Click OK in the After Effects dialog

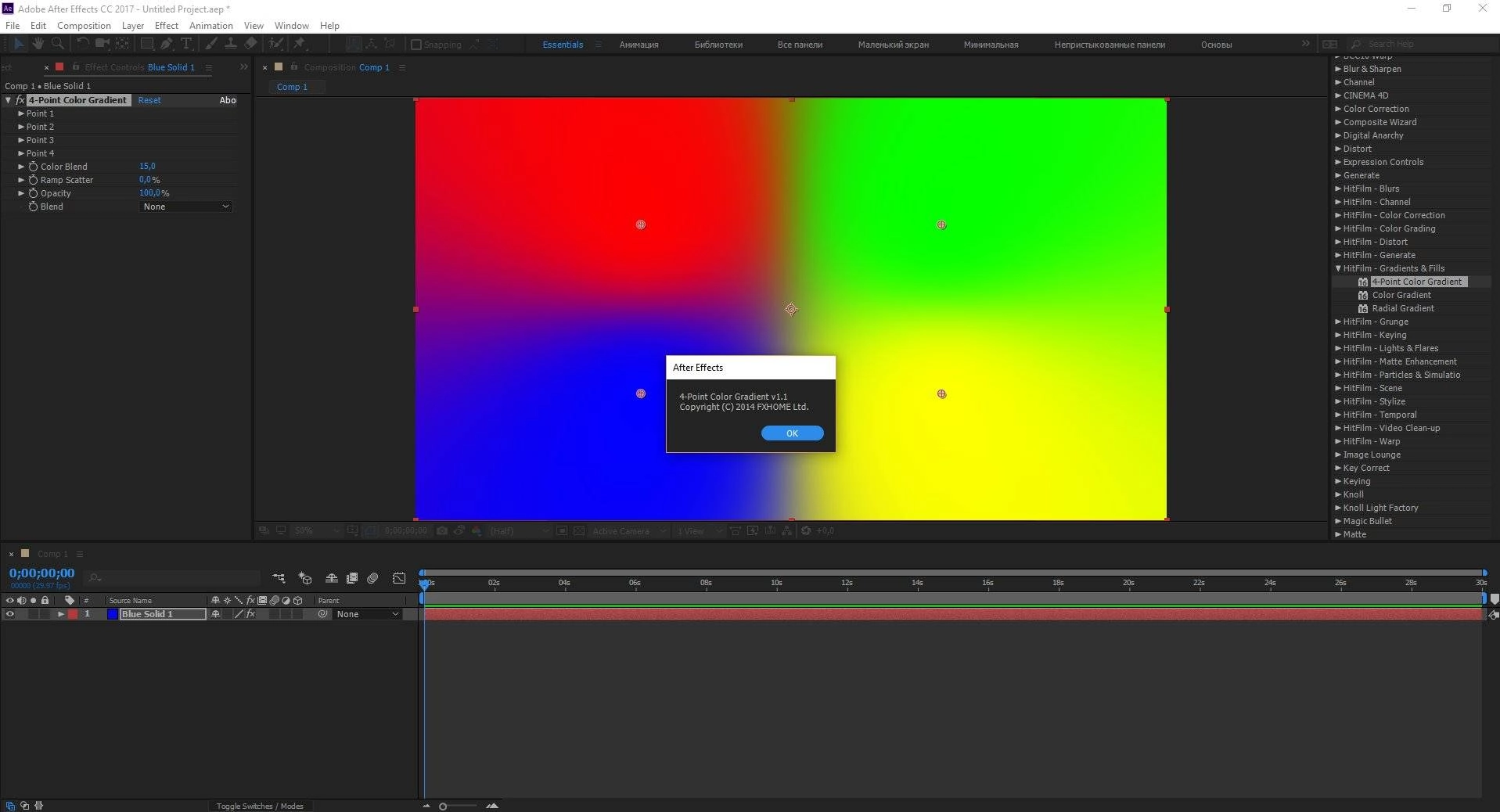(x=792, y=433)
